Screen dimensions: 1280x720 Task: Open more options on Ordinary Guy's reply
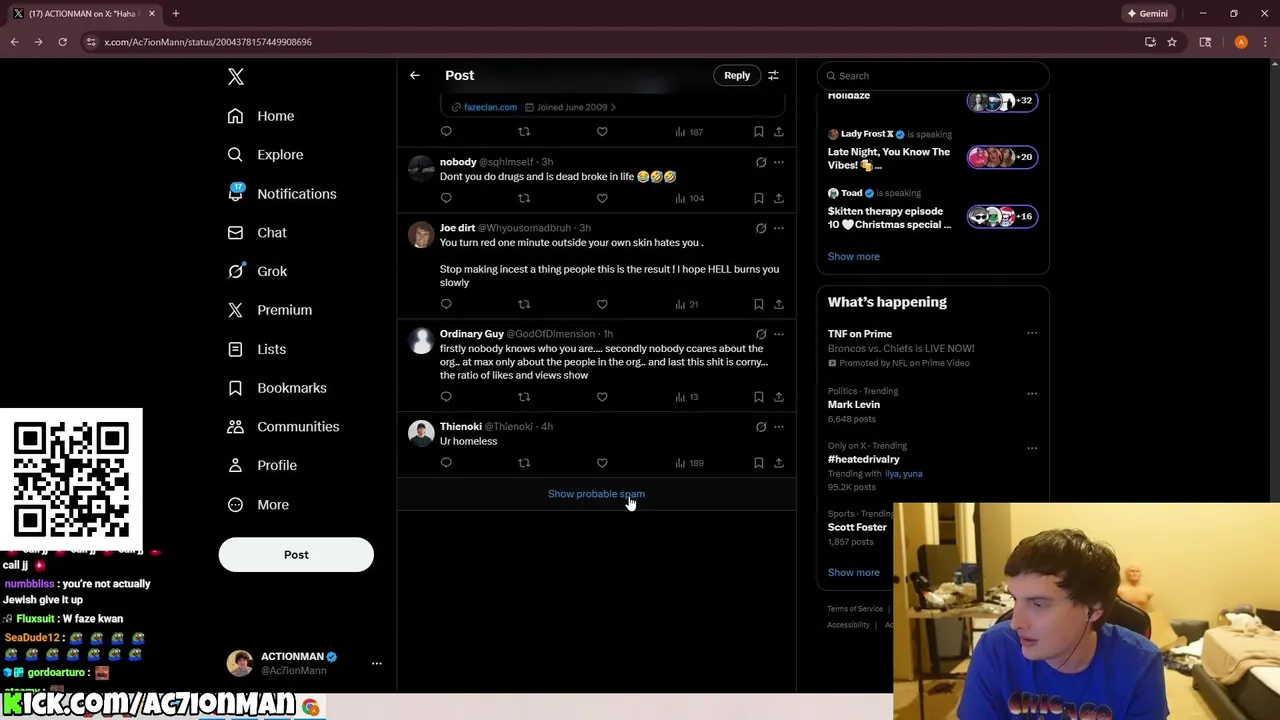pyautogui.click(x=779, y=334)
